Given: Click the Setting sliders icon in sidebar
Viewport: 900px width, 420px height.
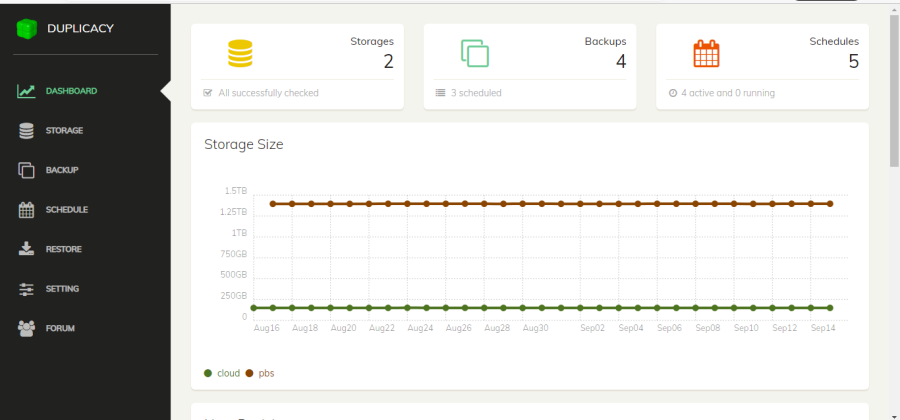Looking at the screenshot, I should 27,289.
